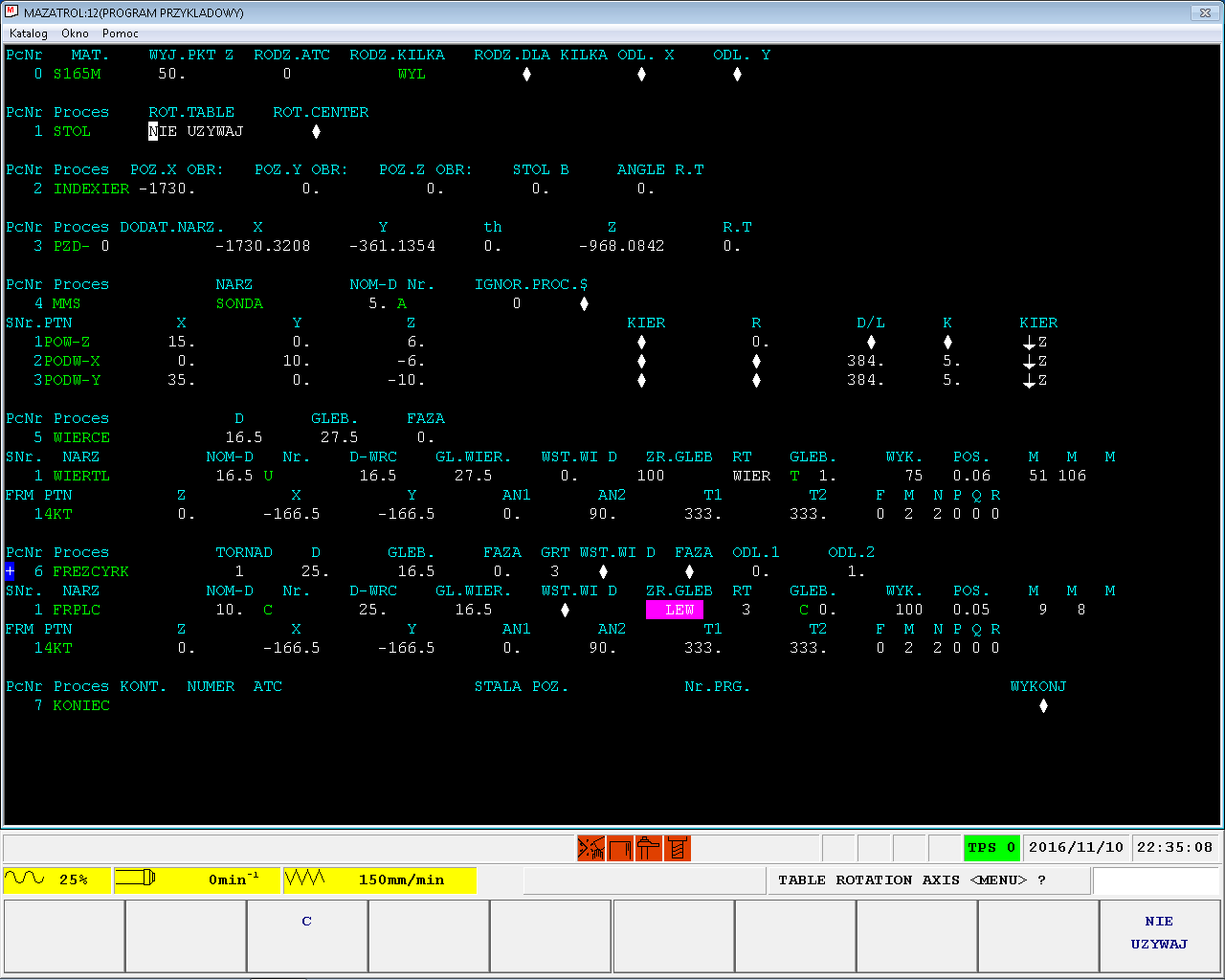
Task: Click the spindle speed icon beside 0min-1
Action: click(x=135, y=879)
